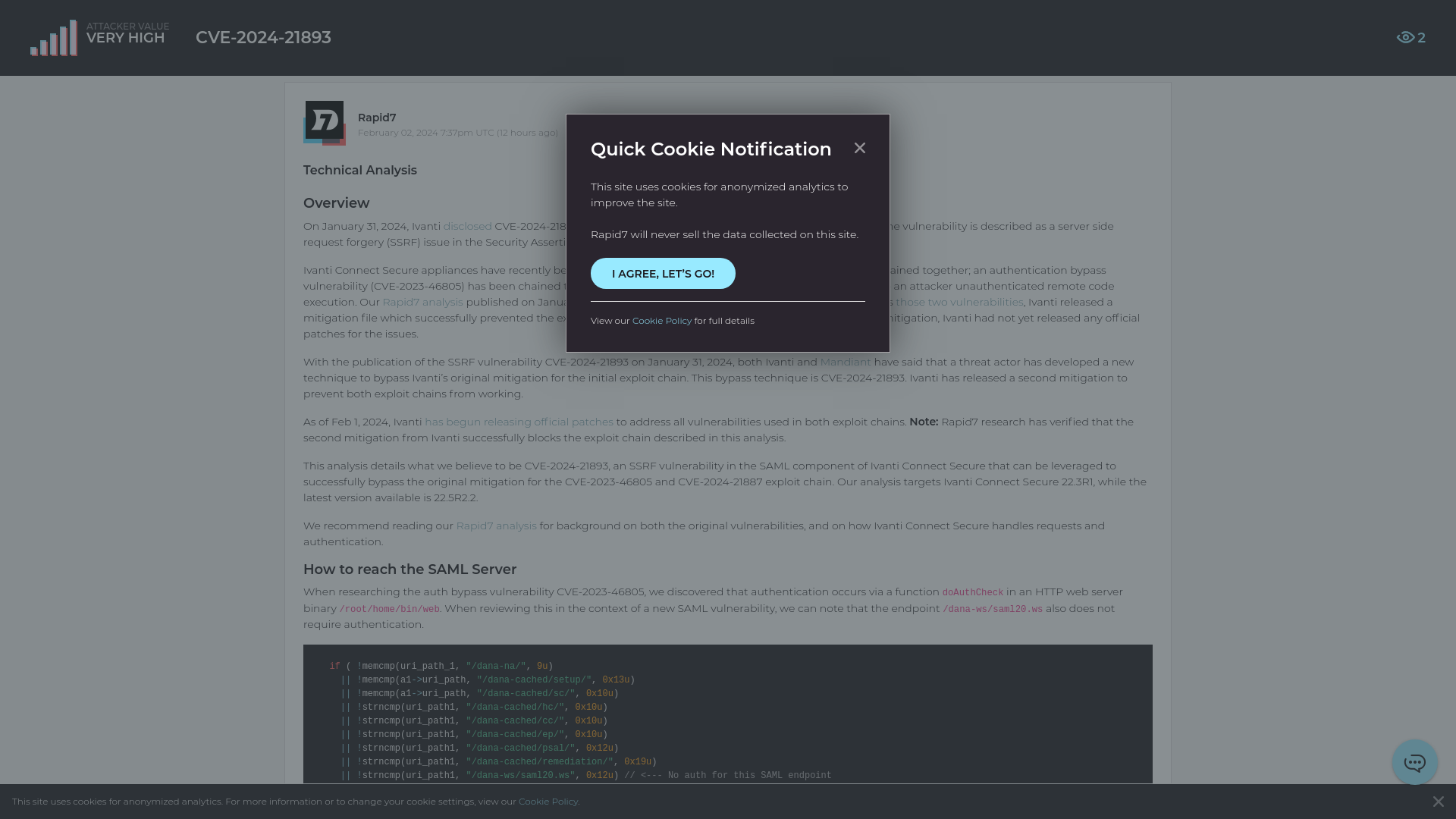Follow the 'those two vulnerabilities' link
The width and height of the screenshot is (1456, 819).
(959, 302)
